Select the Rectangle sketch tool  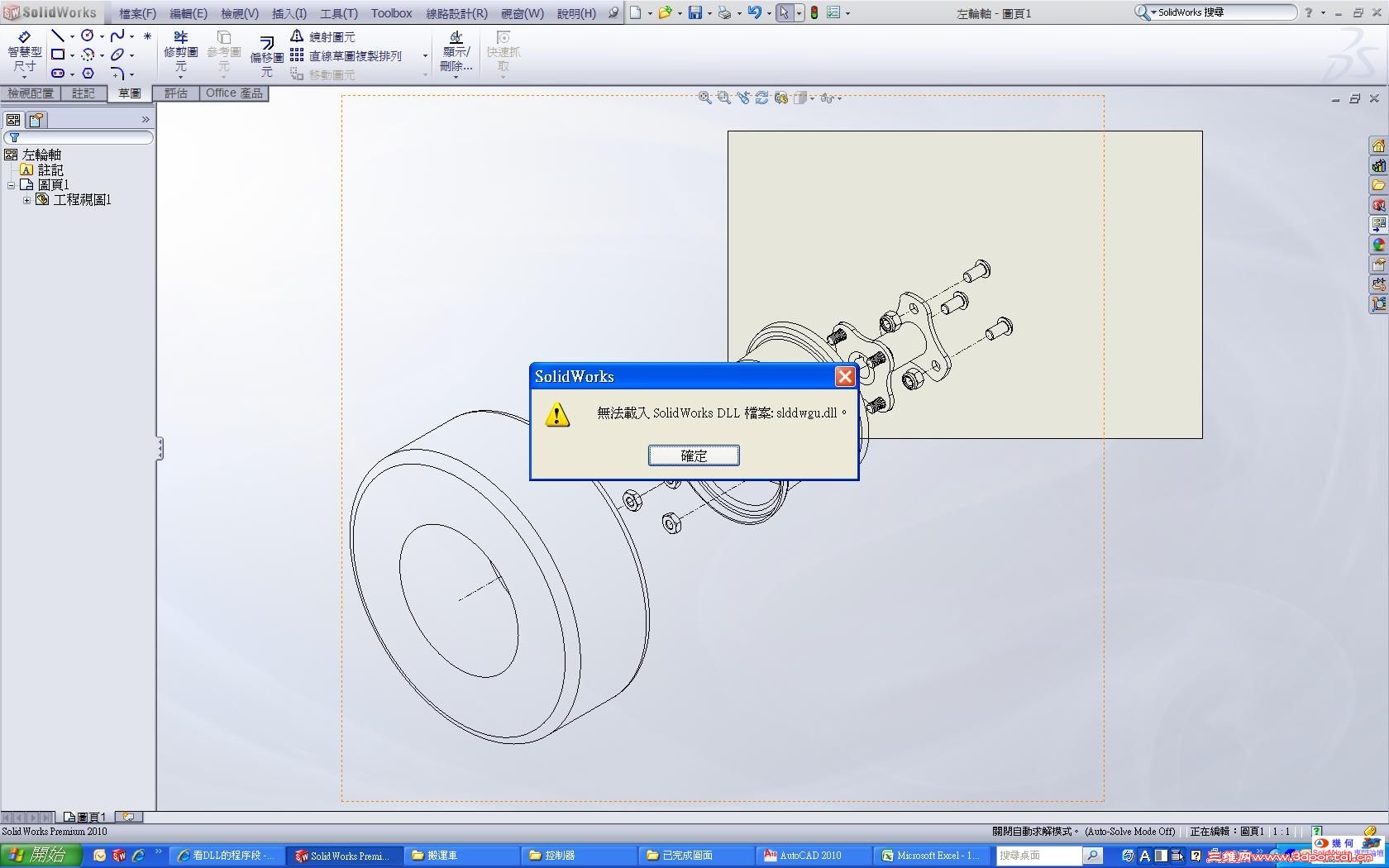(x=57, y=55)
